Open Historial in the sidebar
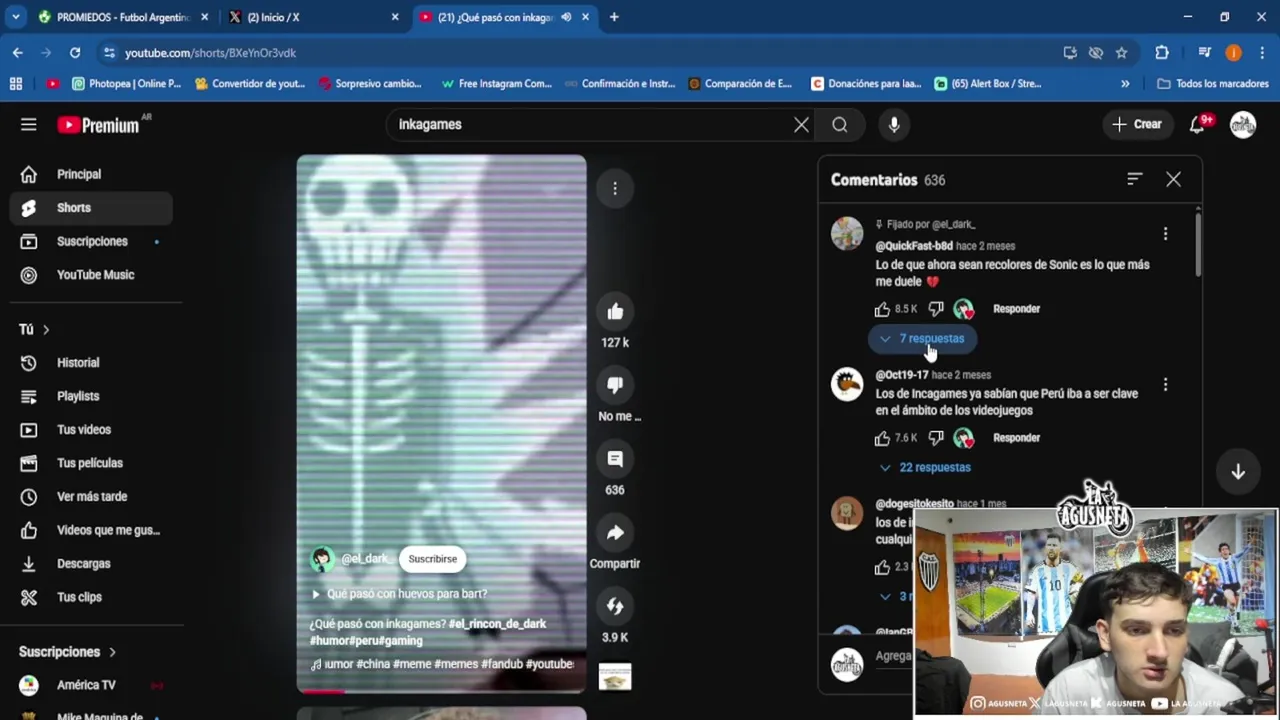Screen dimensions: 1280x720 (91, 362)
